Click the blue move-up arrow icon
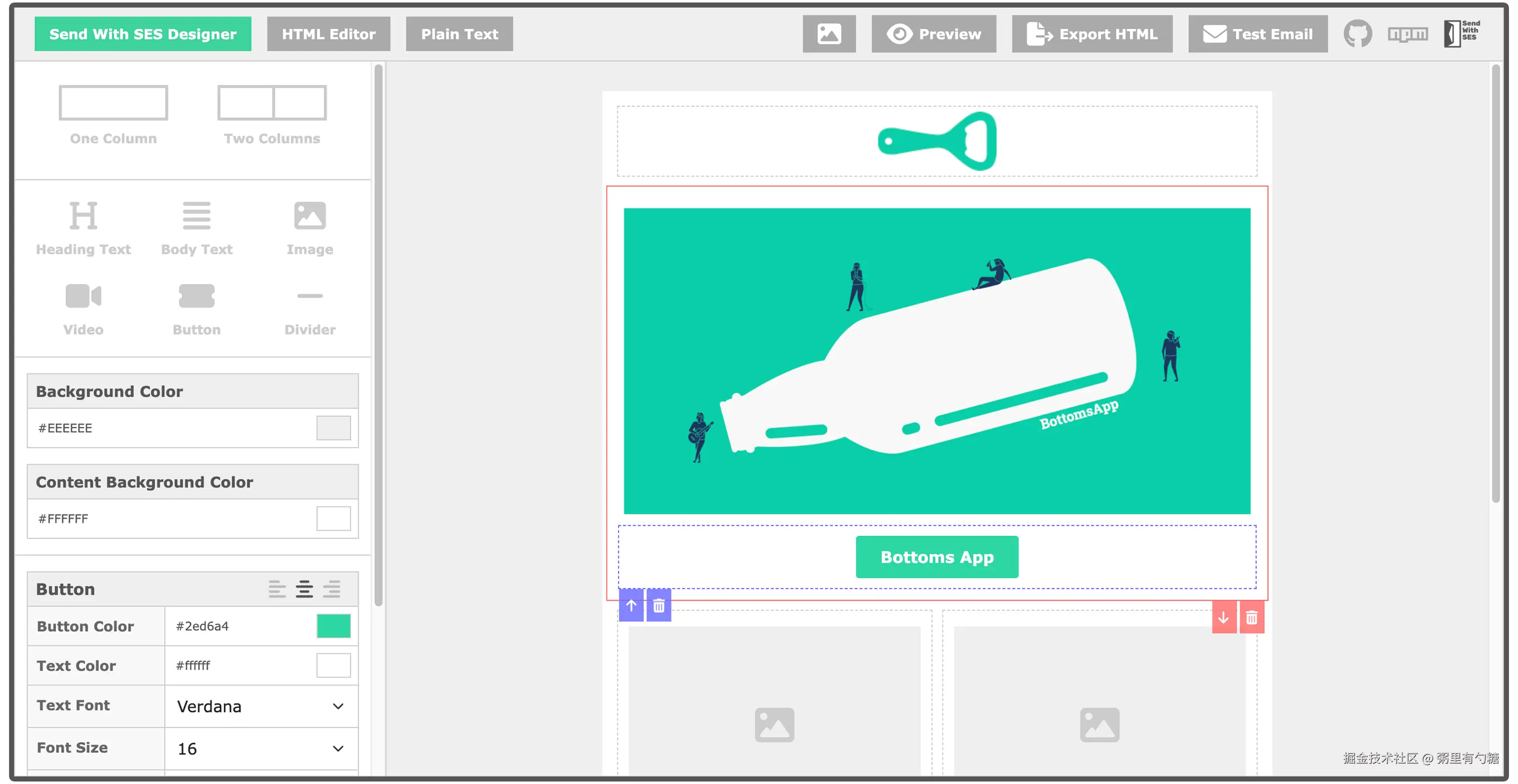This screenshot has height=784, width=1518. [630, 605]
